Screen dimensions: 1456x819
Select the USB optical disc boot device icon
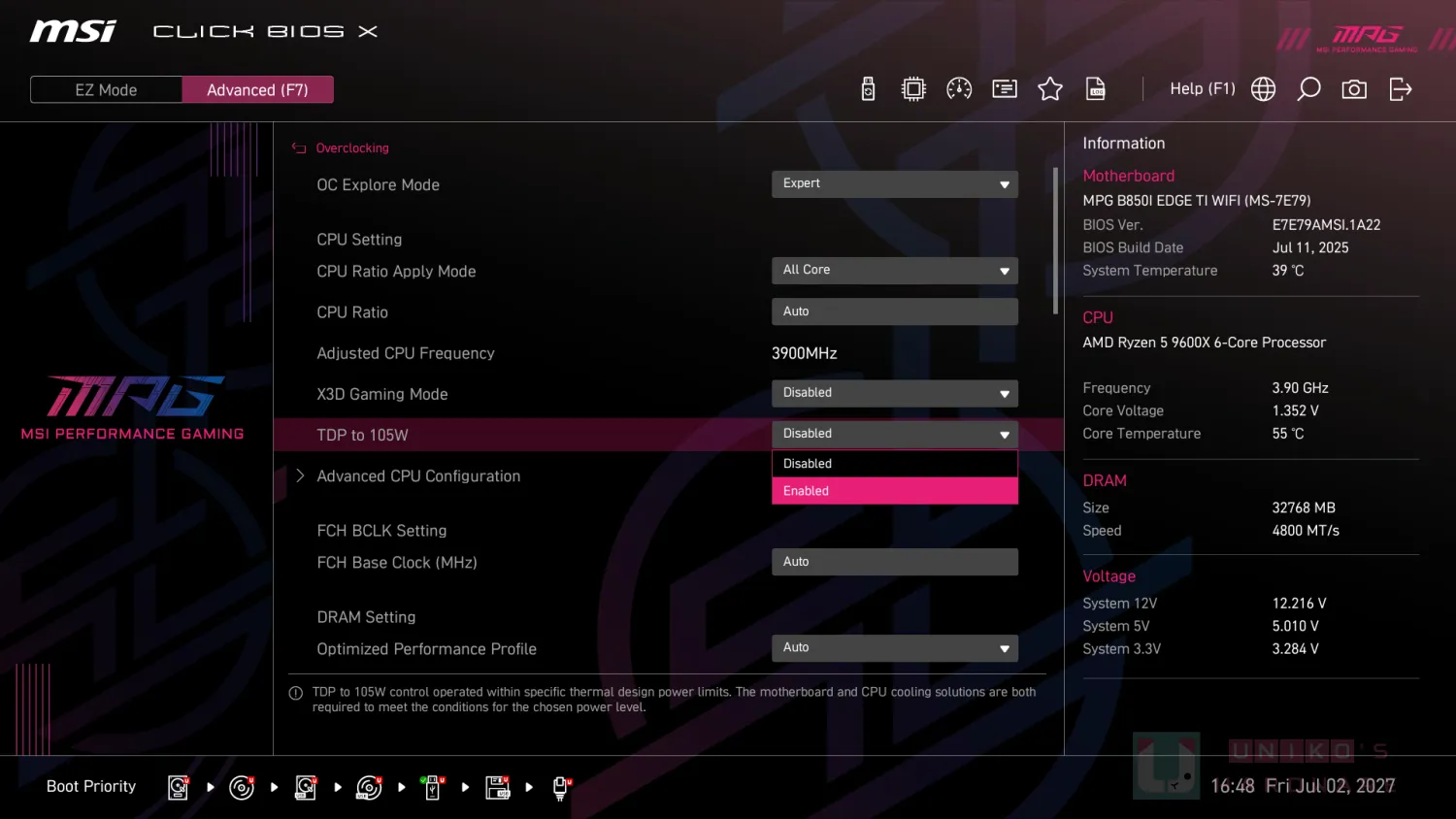pos(370,787)
